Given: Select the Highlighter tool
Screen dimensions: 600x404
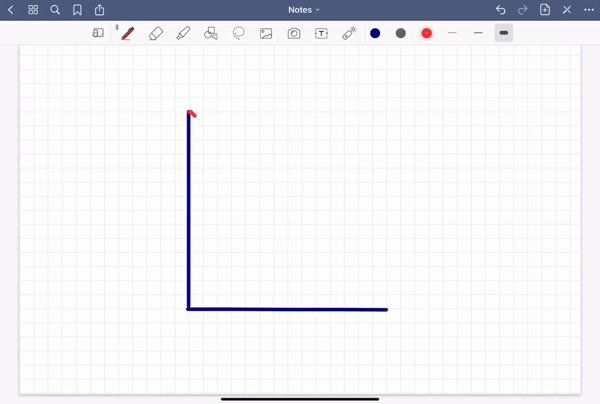Looking at the screenshot, I should tap(183, 33).
